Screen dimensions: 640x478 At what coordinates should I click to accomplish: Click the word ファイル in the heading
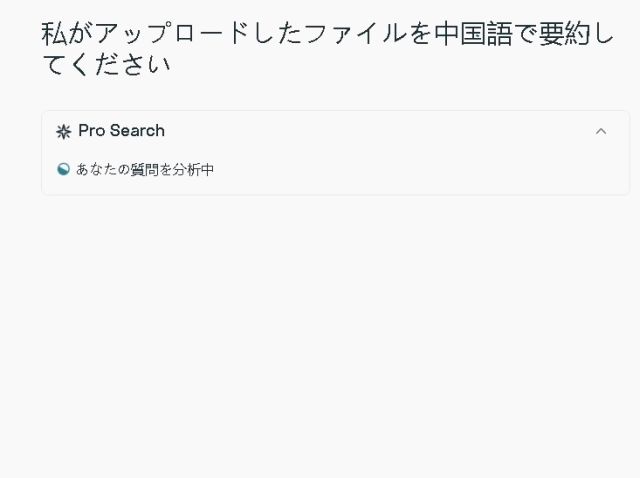[x=354, y=33]
